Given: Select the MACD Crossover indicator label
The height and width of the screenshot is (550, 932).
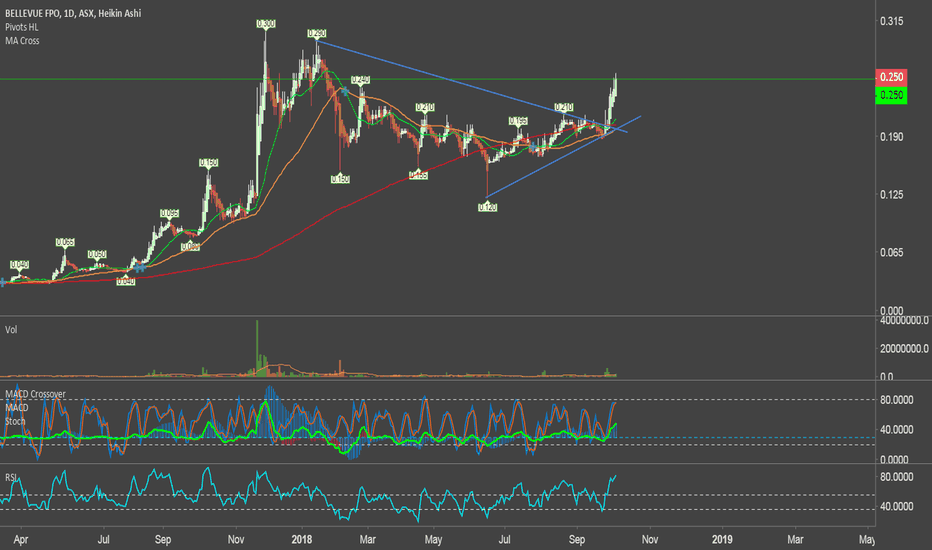Looking at the screenshot, I should pos(35,394).
